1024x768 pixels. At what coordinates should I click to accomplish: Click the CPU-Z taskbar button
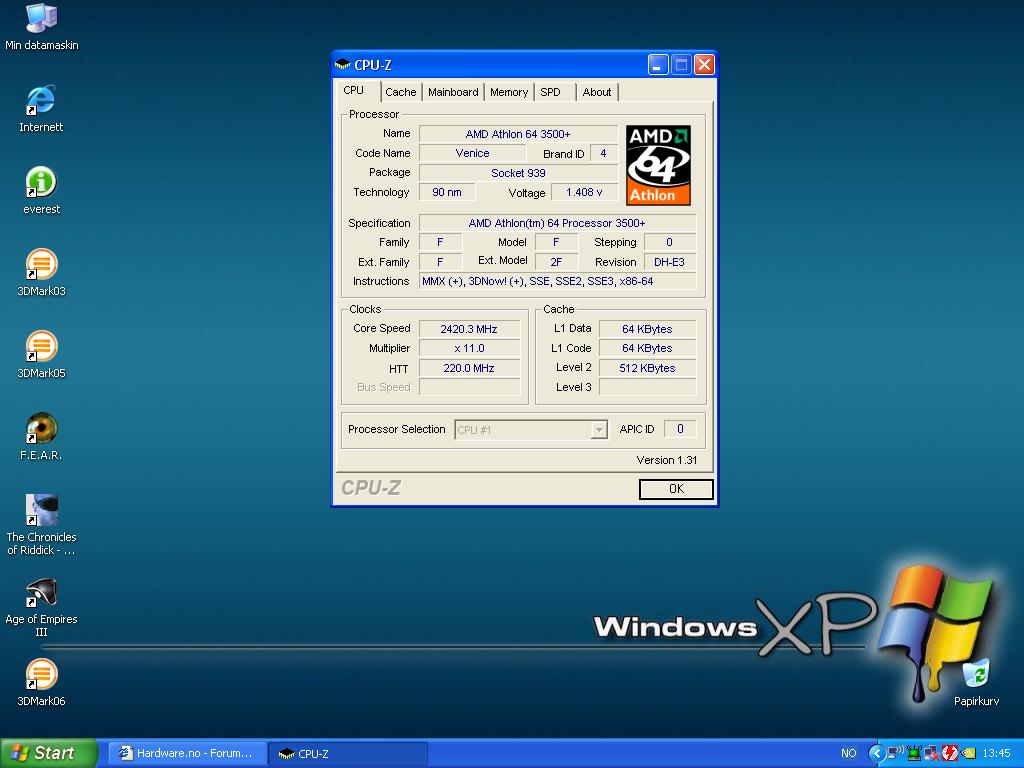click(347, 753)
